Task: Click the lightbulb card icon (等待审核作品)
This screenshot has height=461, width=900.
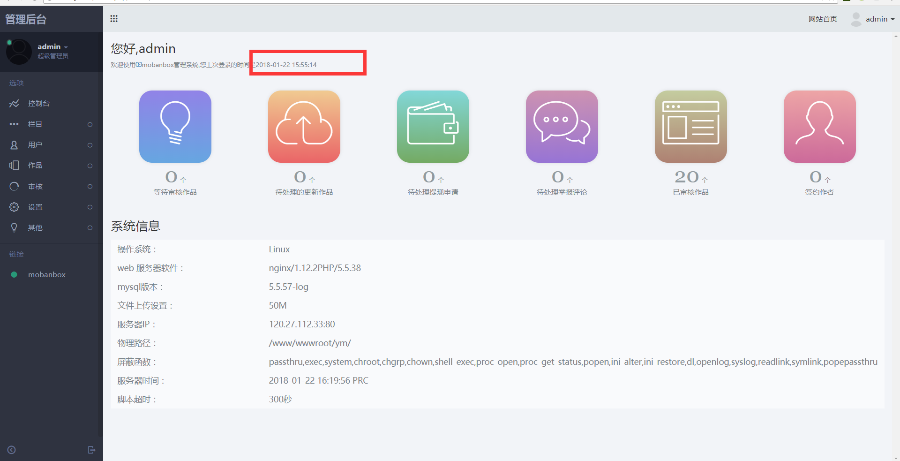Action: 175,127
